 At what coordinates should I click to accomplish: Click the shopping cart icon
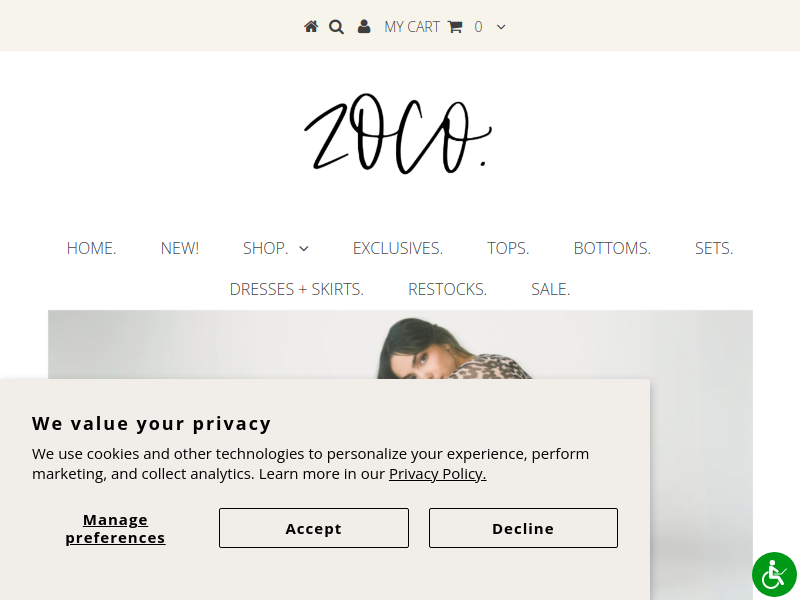[455, 27]
